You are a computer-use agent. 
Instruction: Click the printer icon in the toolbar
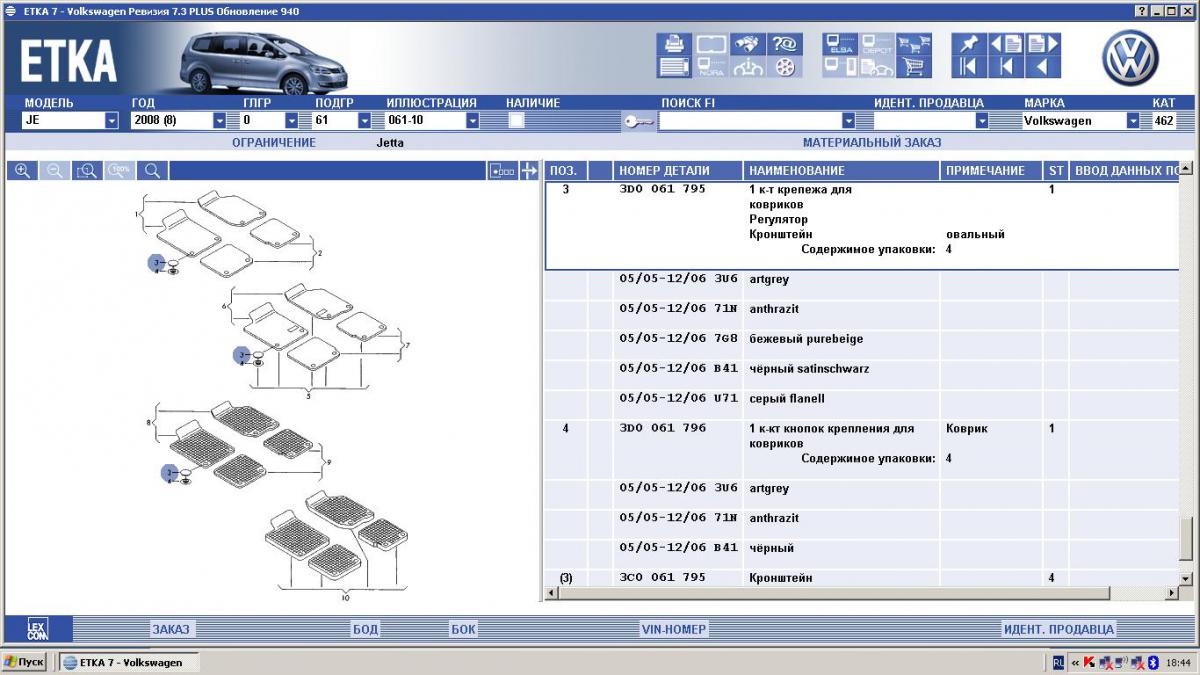coord(674,44)
